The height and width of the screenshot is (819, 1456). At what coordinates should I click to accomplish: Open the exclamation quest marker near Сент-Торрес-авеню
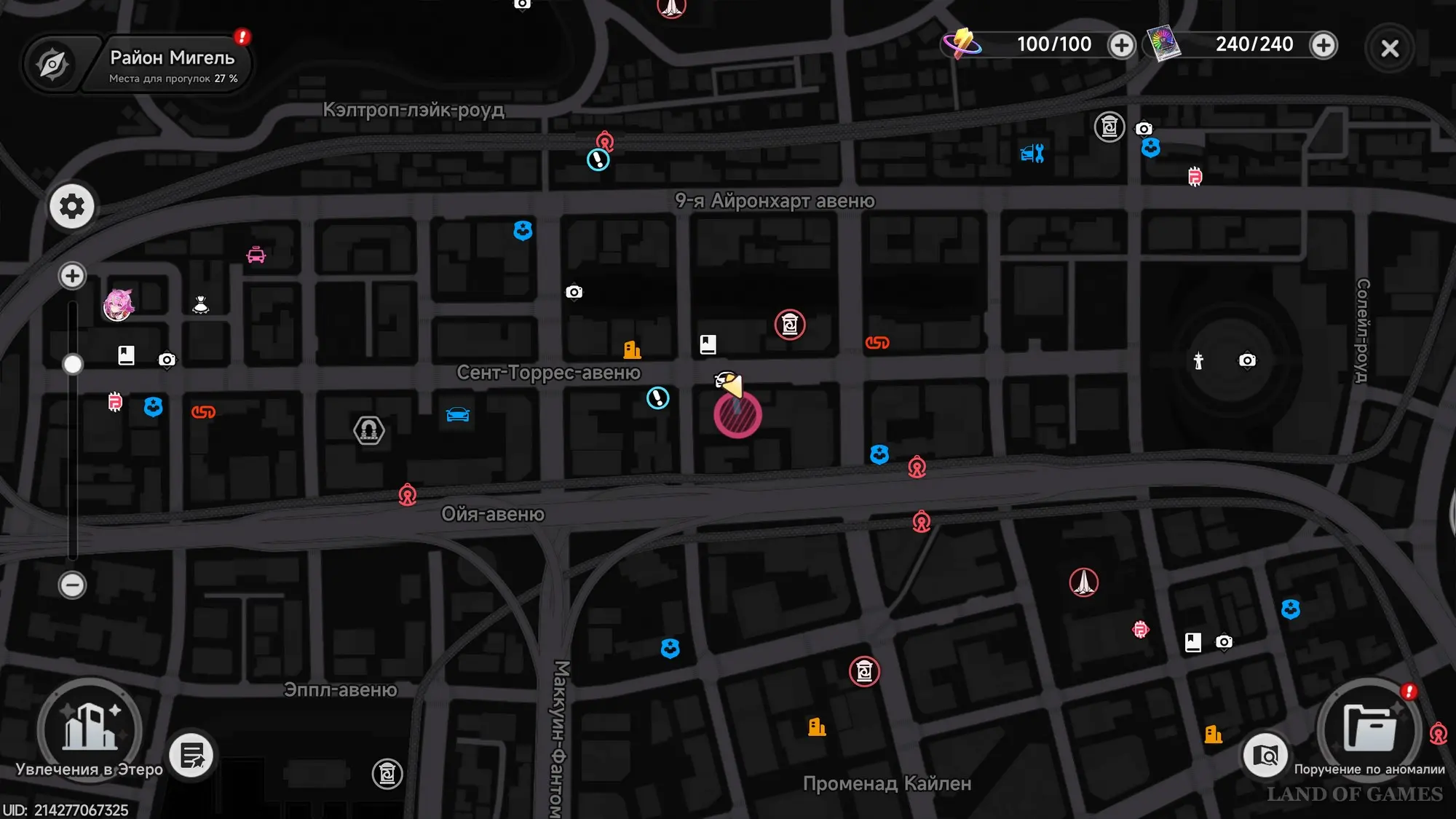coord(658,397)
